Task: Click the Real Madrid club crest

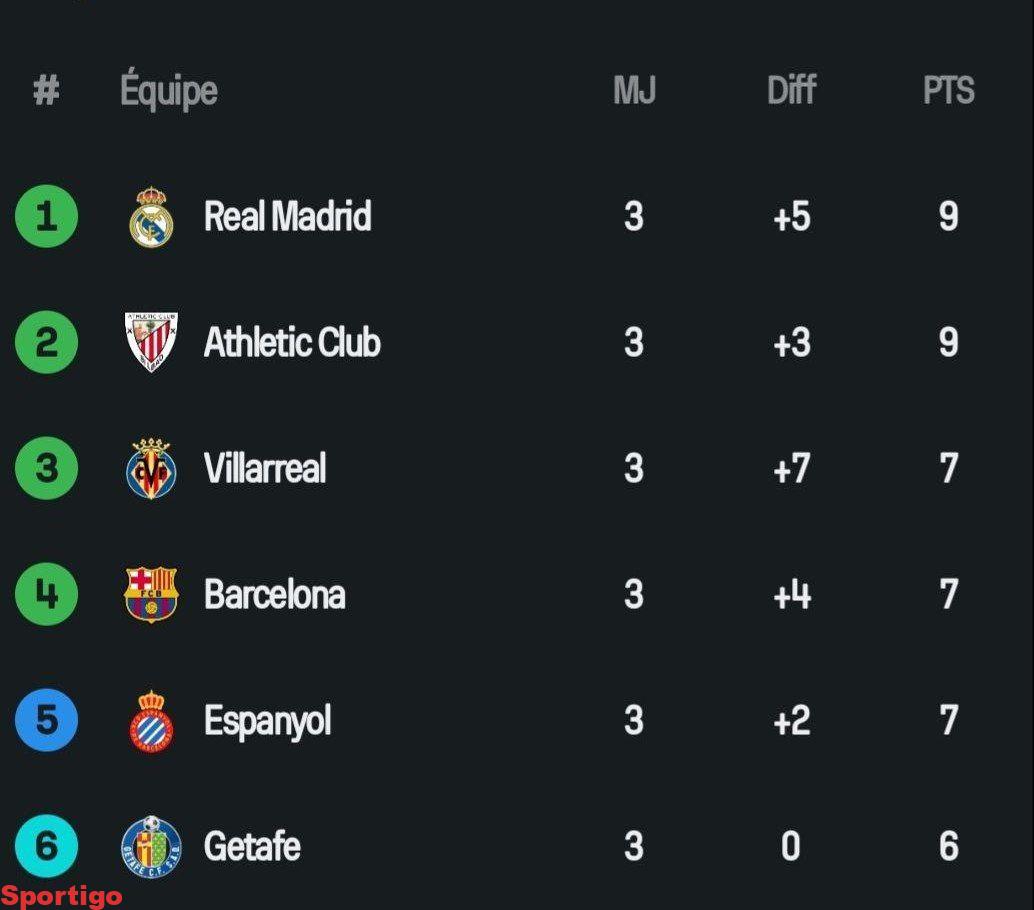Action: [x=151, y=217]
